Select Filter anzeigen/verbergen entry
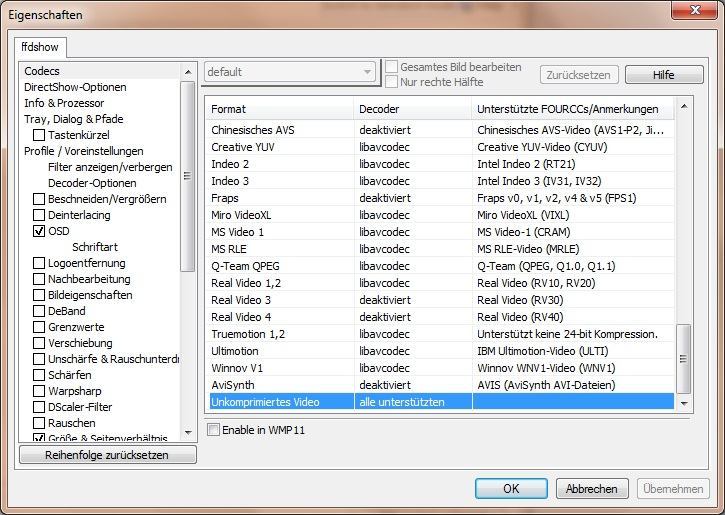Viewport: 725px width, 515px height. coord(110,167)
